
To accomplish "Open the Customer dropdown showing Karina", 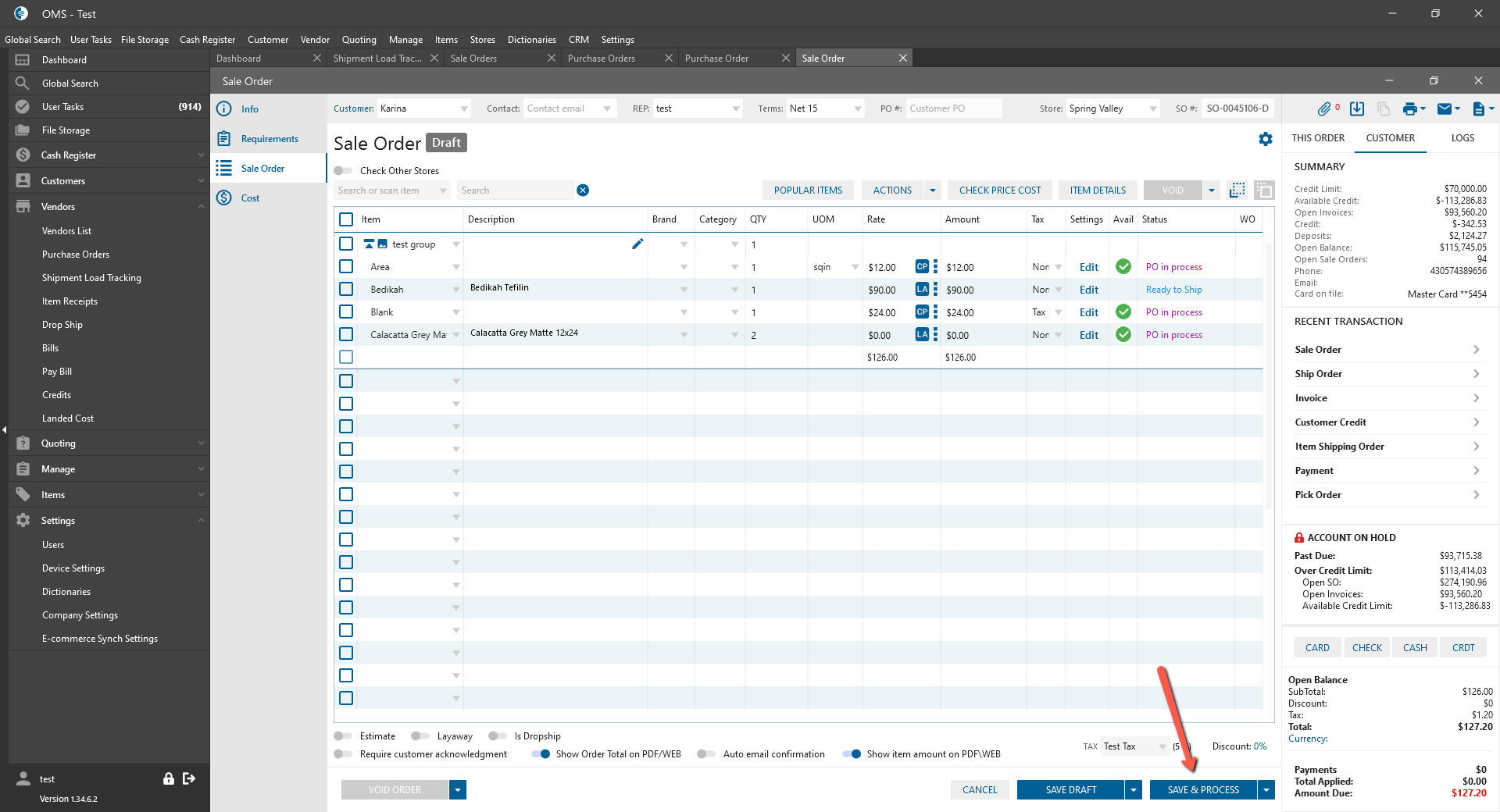I will pyautogui.click(x=464, y=109).
